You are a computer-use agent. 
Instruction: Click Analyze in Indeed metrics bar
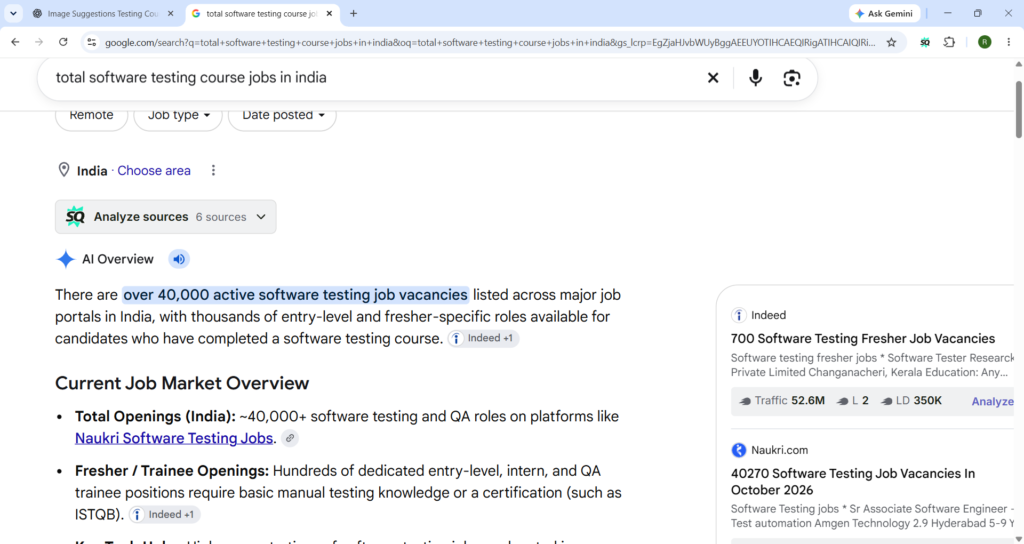(992, 402)
